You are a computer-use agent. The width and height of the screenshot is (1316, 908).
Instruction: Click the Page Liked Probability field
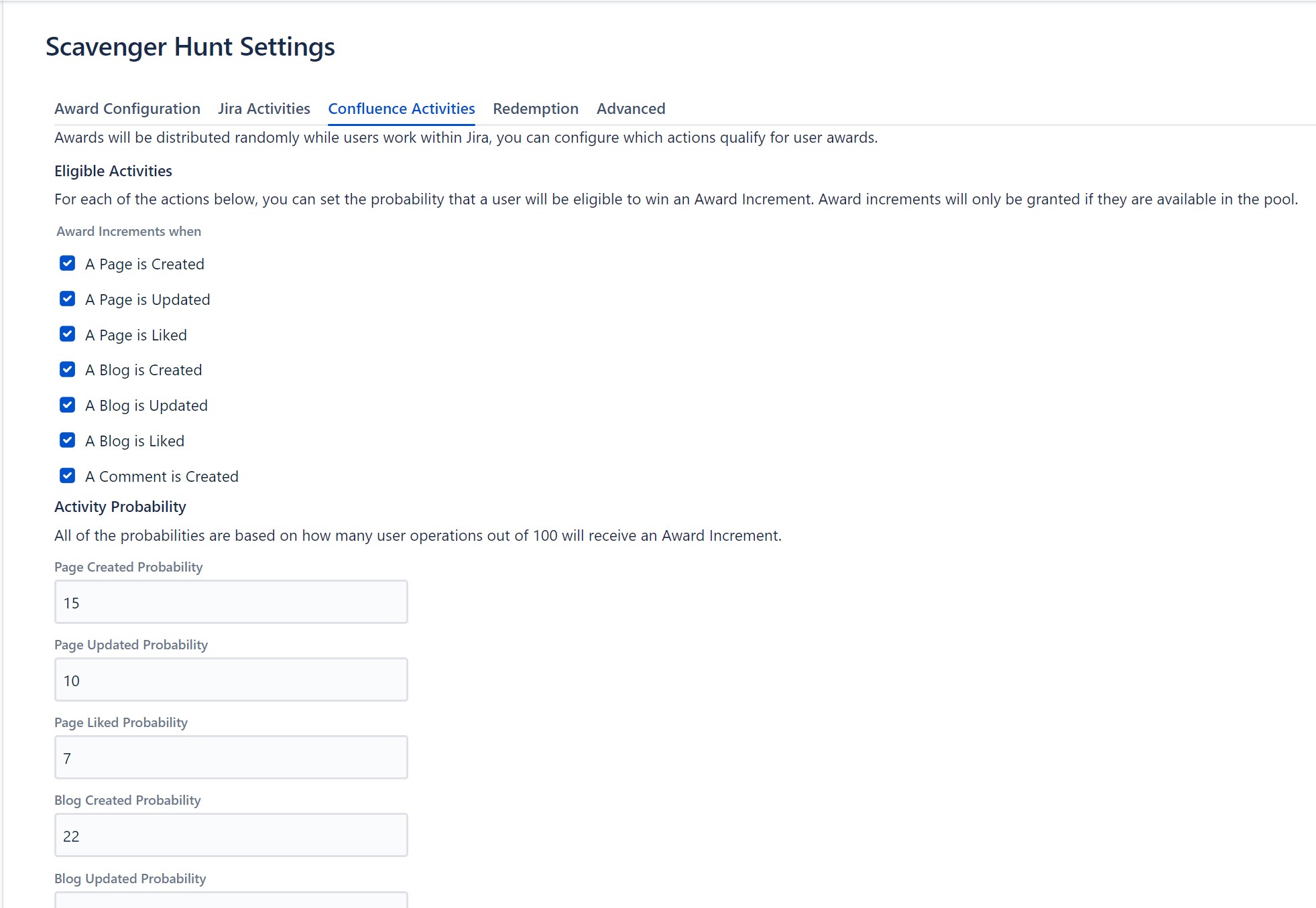pyautogui.click(x=231, y=757)
